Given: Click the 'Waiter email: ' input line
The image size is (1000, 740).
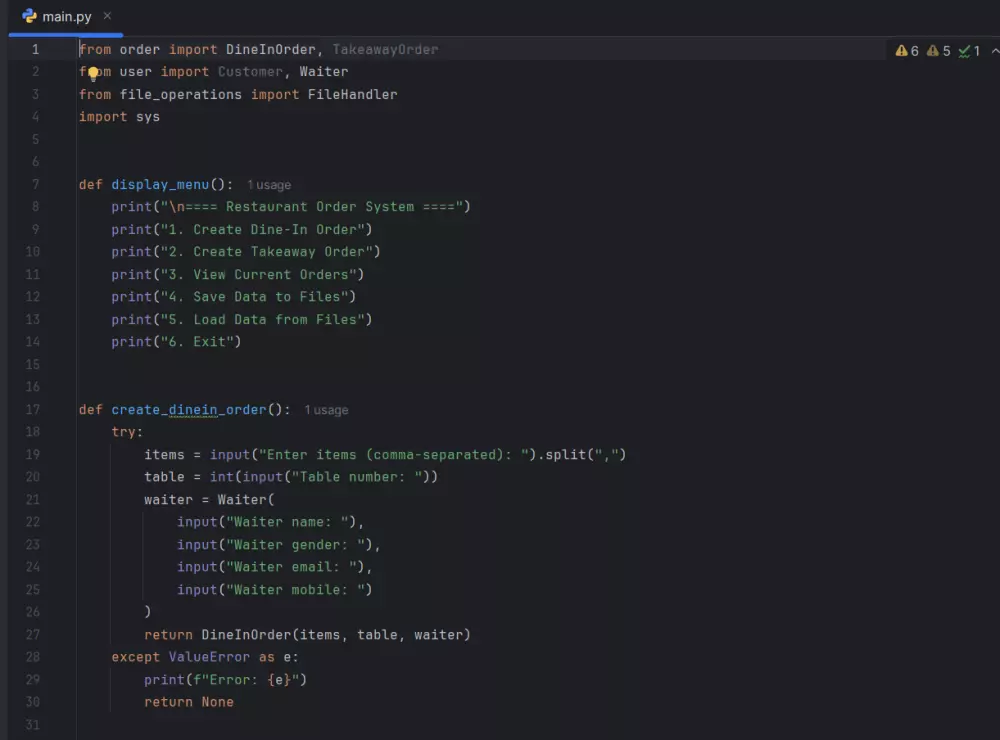Looking at the screenshot, I should (x=274, y=567).
